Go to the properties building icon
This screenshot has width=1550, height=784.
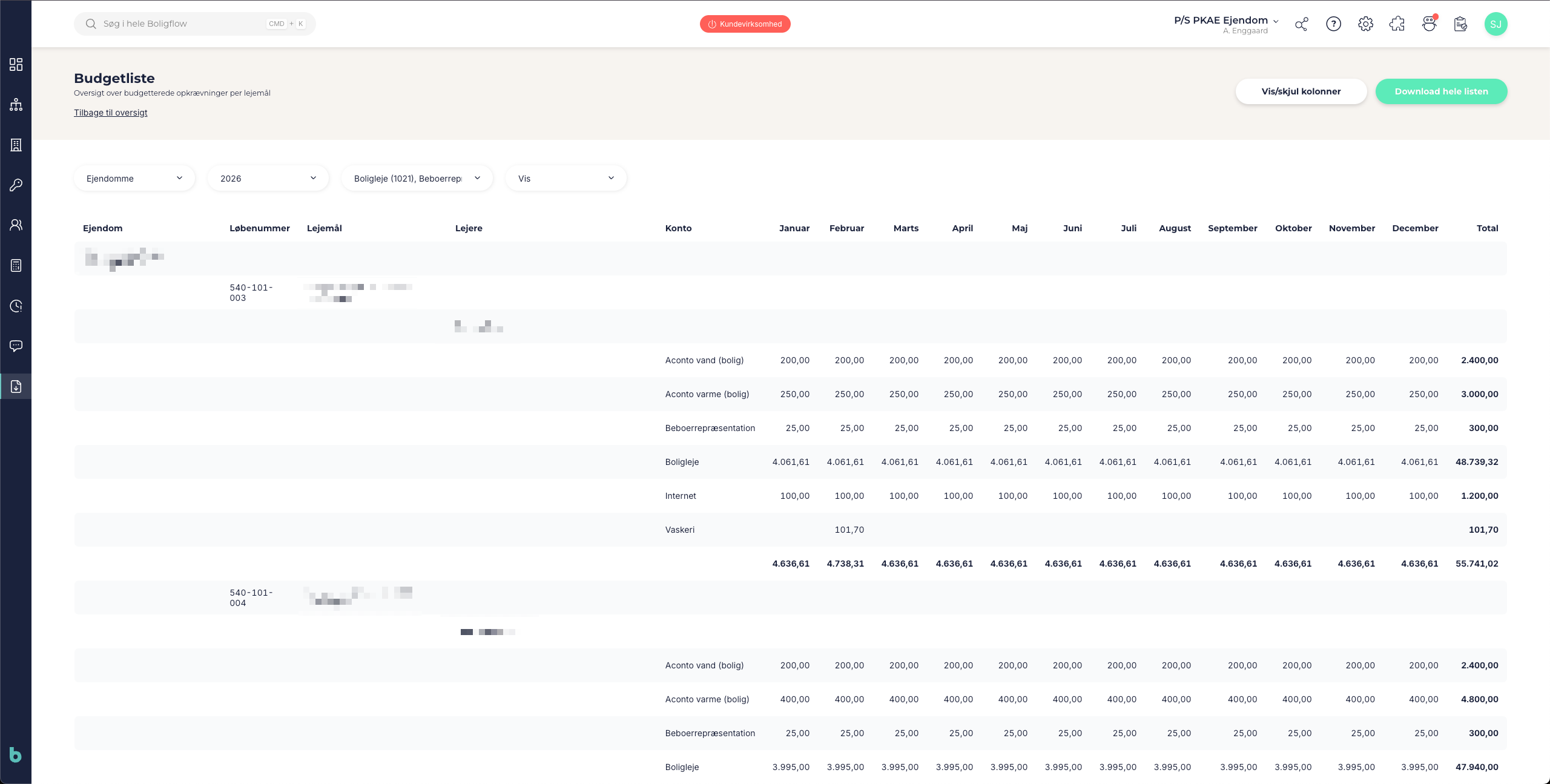pyautogui.click(x=16, y=145)
